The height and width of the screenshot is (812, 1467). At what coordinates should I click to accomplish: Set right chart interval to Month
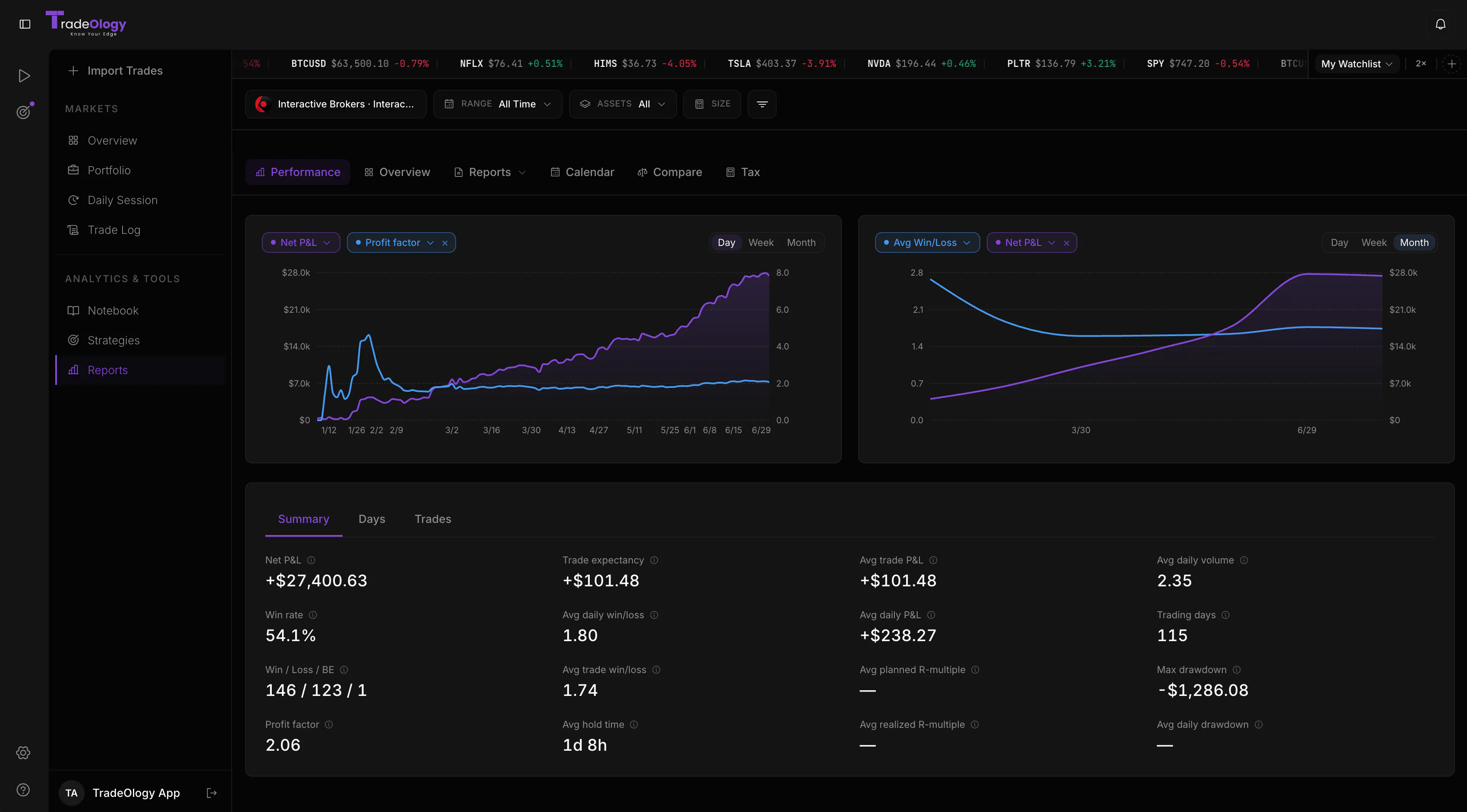click(1414, 242)
